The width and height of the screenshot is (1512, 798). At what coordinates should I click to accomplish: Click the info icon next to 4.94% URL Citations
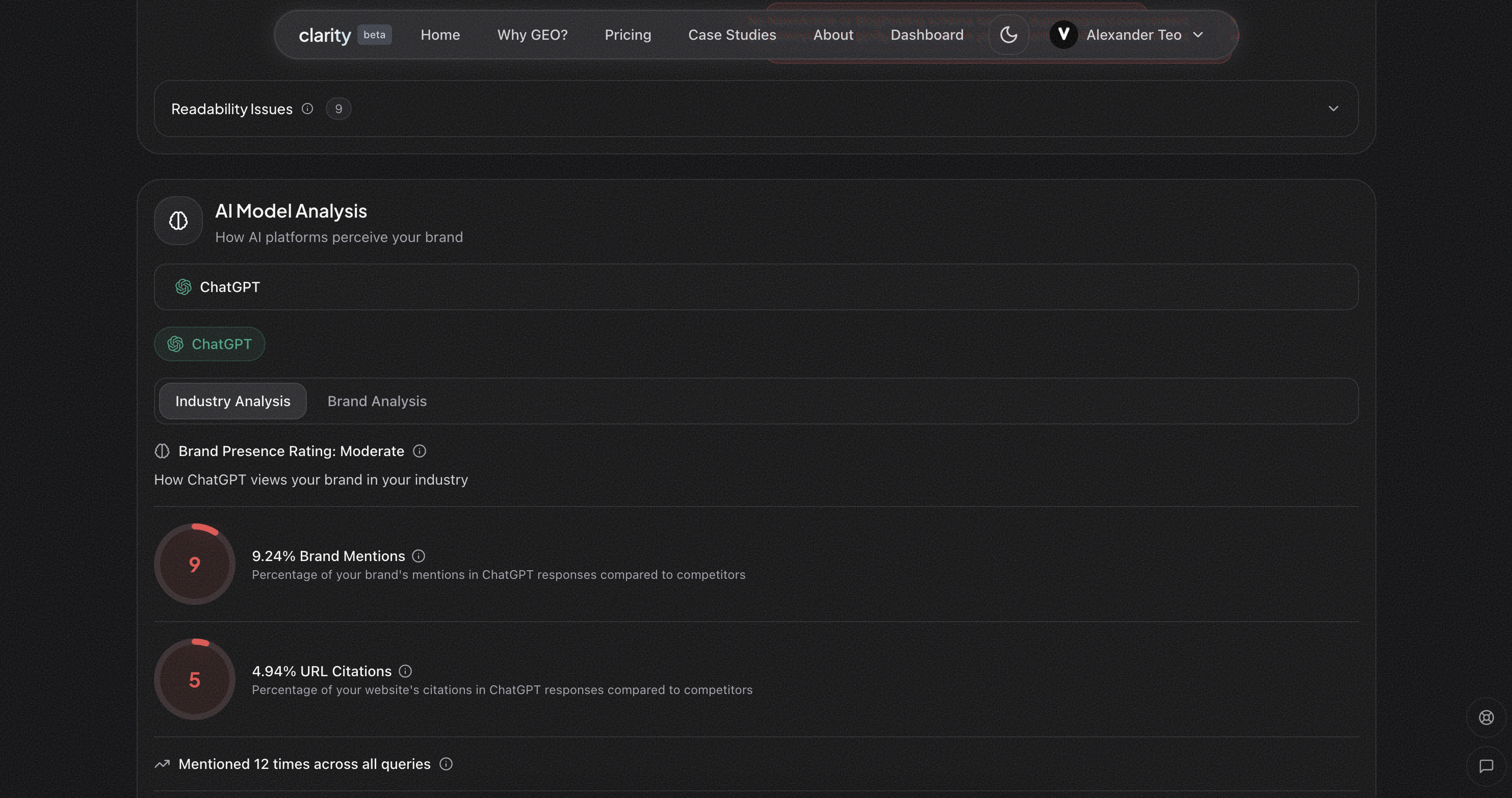(405, 671)
